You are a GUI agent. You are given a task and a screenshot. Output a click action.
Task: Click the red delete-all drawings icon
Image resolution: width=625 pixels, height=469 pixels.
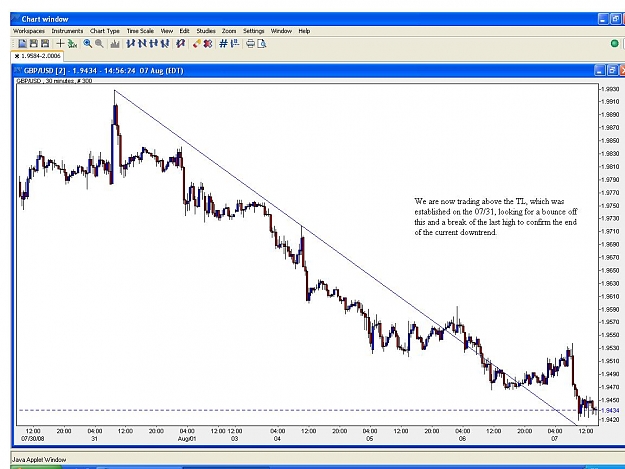click(x=208, y=44)
